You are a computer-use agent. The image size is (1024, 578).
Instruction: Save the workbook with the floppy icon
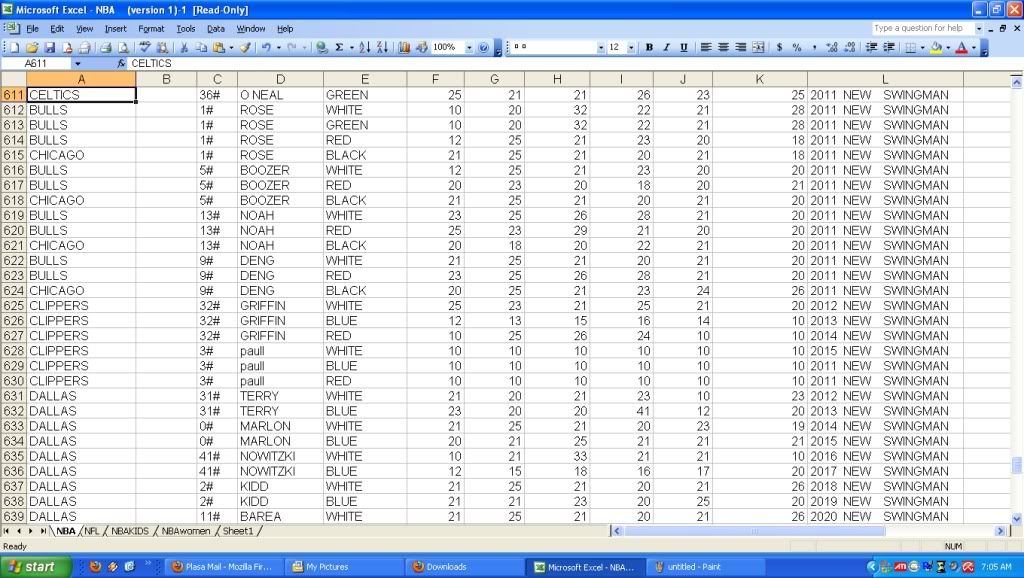point(50,48)
